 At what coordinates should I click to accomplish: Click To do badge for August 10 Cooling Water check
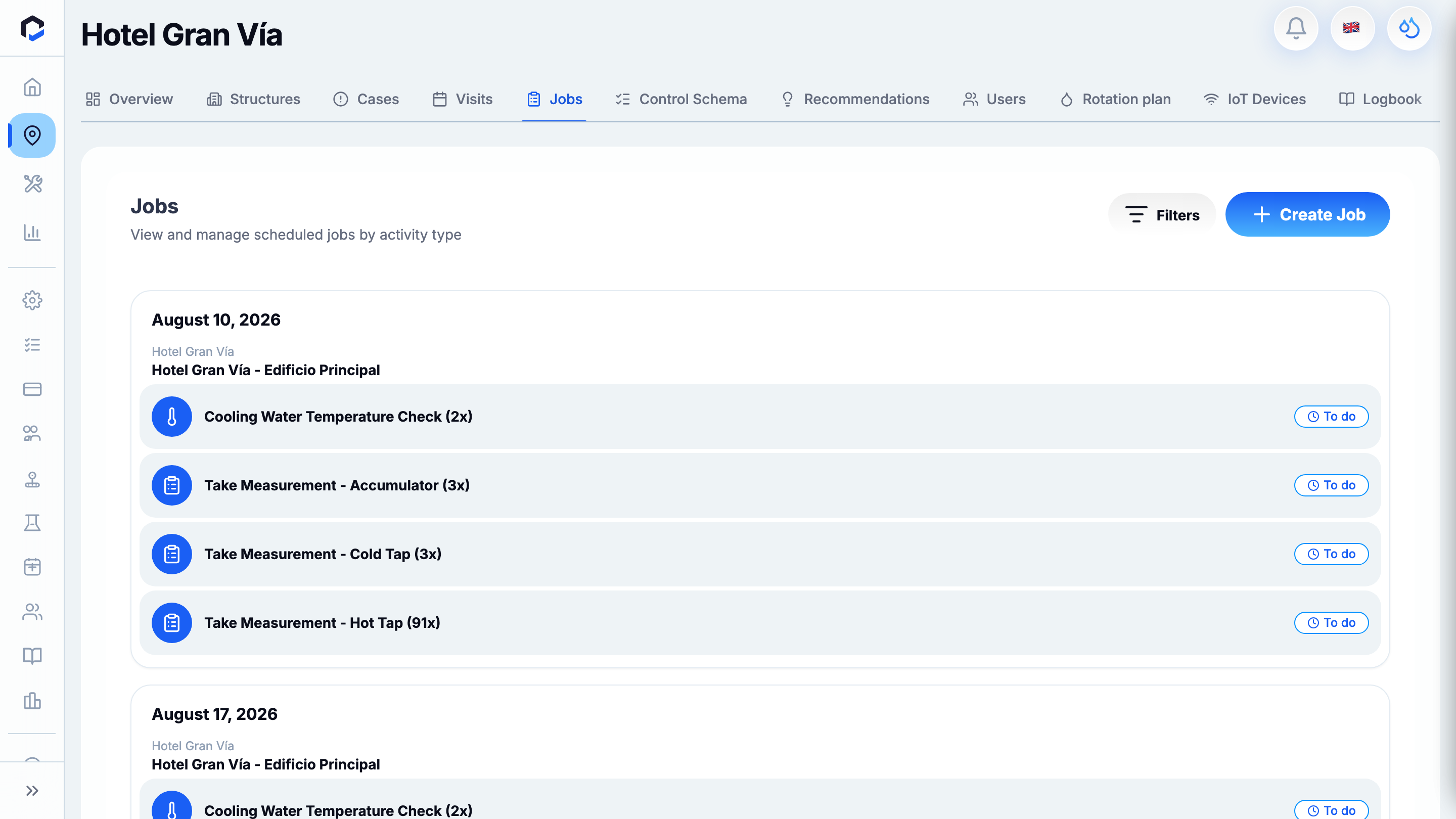(x=1331, y=417)
